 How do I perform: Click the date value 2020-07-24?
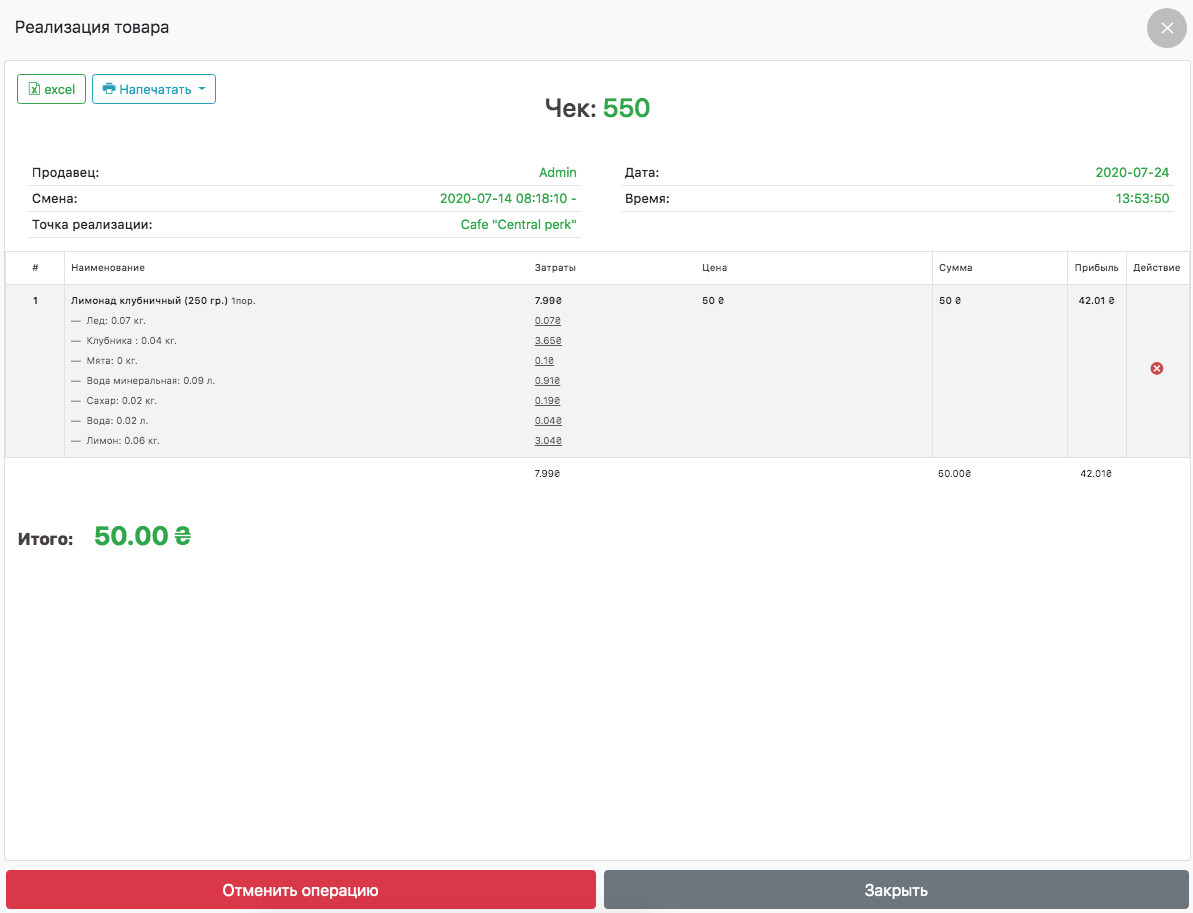click(x=1132, y=173)
